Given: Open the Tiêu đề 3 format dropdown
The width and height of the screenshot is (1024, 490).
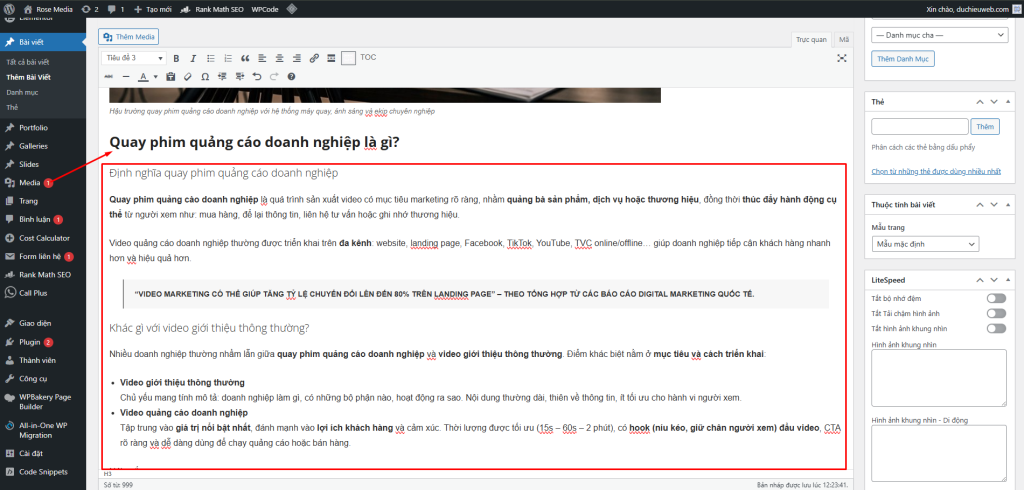Looking at the screenshot, I should [134, 58].
